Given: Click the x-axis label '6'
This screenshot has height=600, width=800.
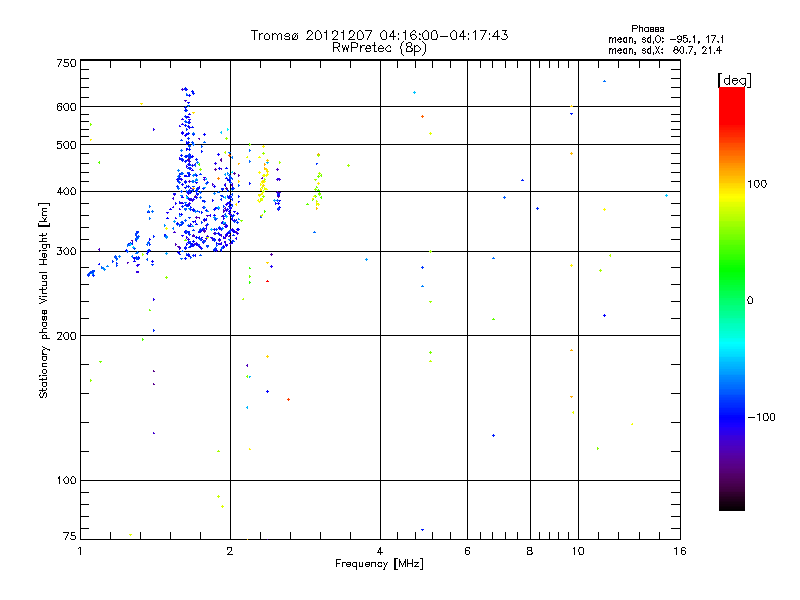Looking at the screenshot, I should tap(467, 551).
